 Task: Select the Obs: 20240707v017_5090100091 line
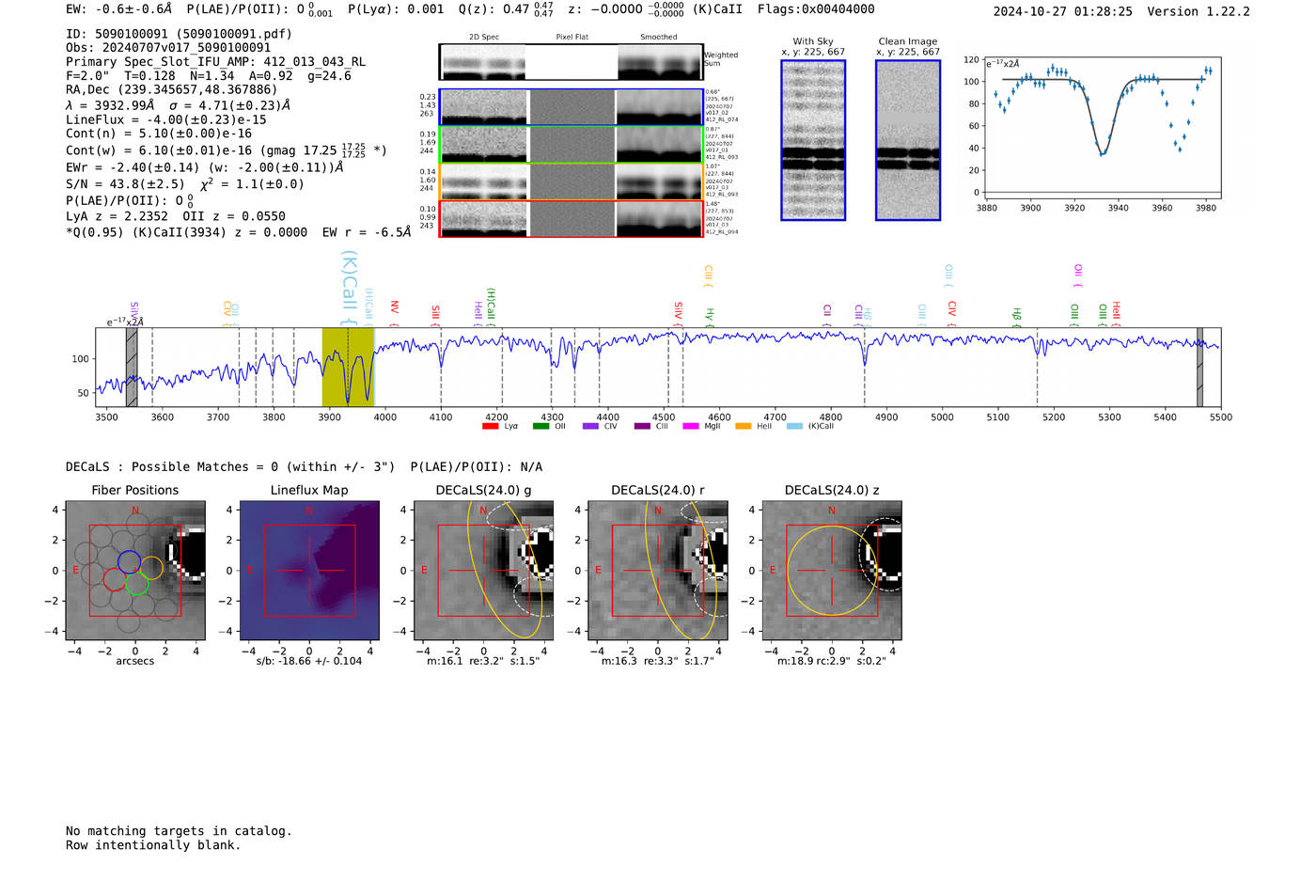click(x=168, y=48)
